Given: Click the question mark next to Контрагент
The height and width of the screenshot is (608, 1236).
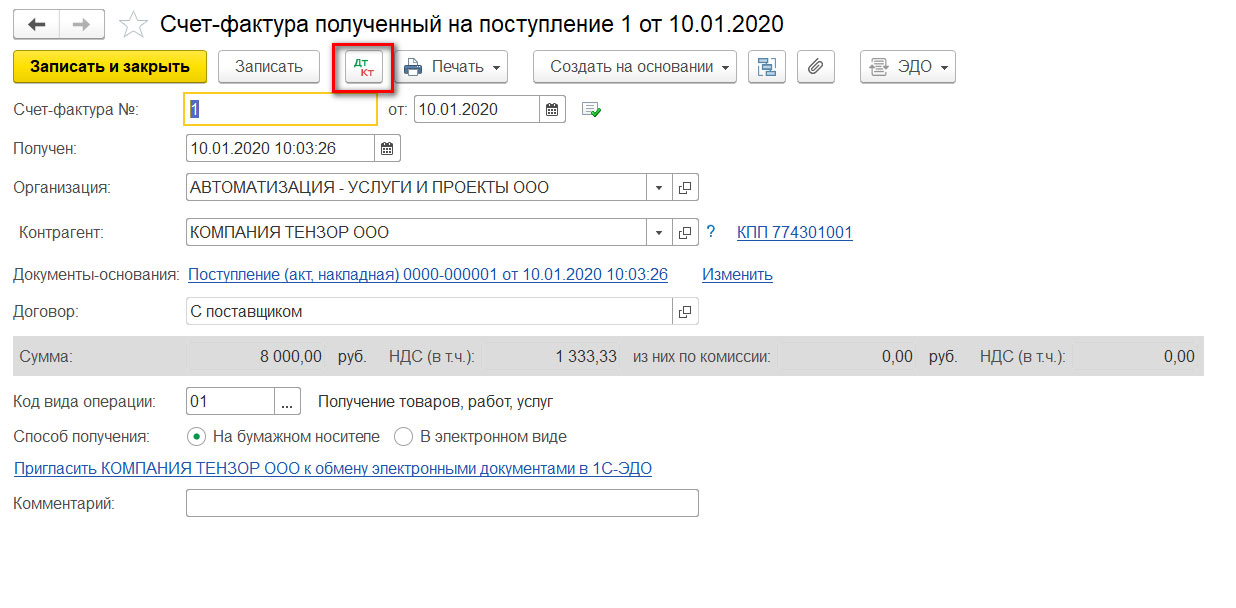Looking at the screenshot, I should point(711,232).
